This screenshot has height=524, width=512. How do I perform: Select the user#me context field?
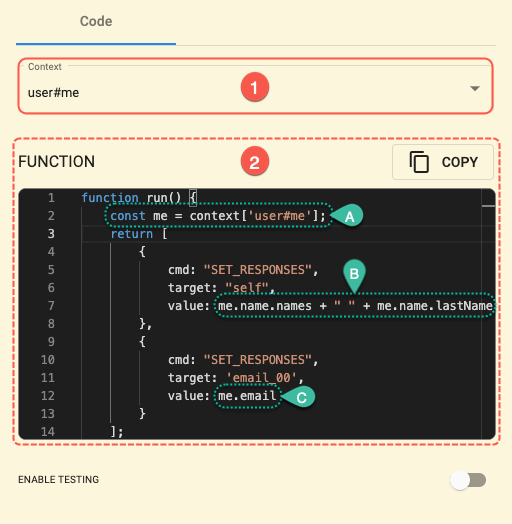coord(255,86)
